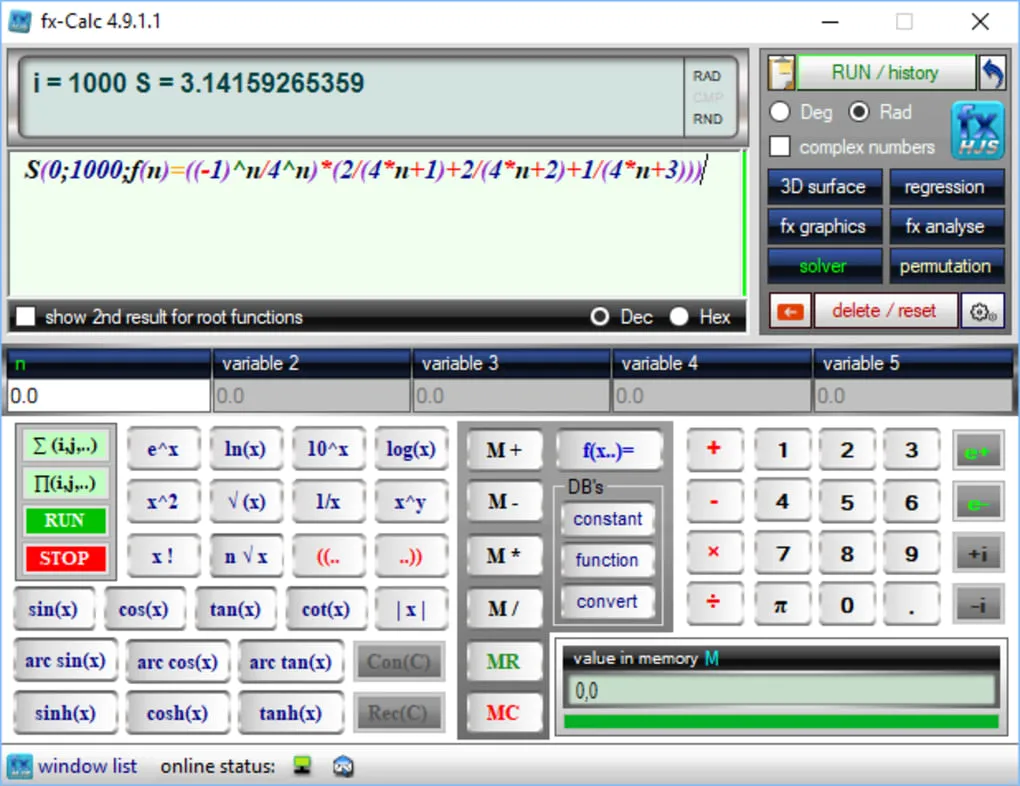This screenshot has height=786, width=1020.
Task: Click the delete / reset button
Action: 884,310
